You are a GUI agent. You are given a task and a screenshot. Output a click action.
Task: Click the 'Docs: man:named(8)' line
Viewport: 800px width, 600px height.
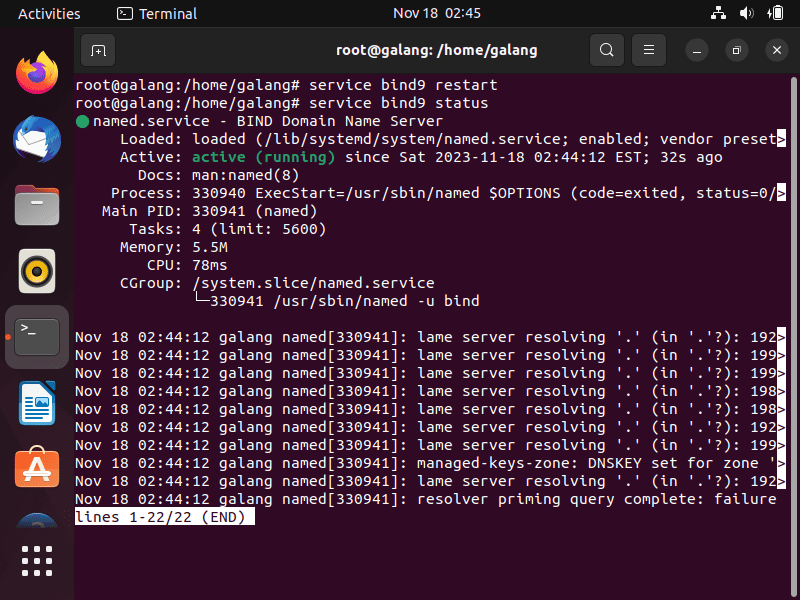218,176
